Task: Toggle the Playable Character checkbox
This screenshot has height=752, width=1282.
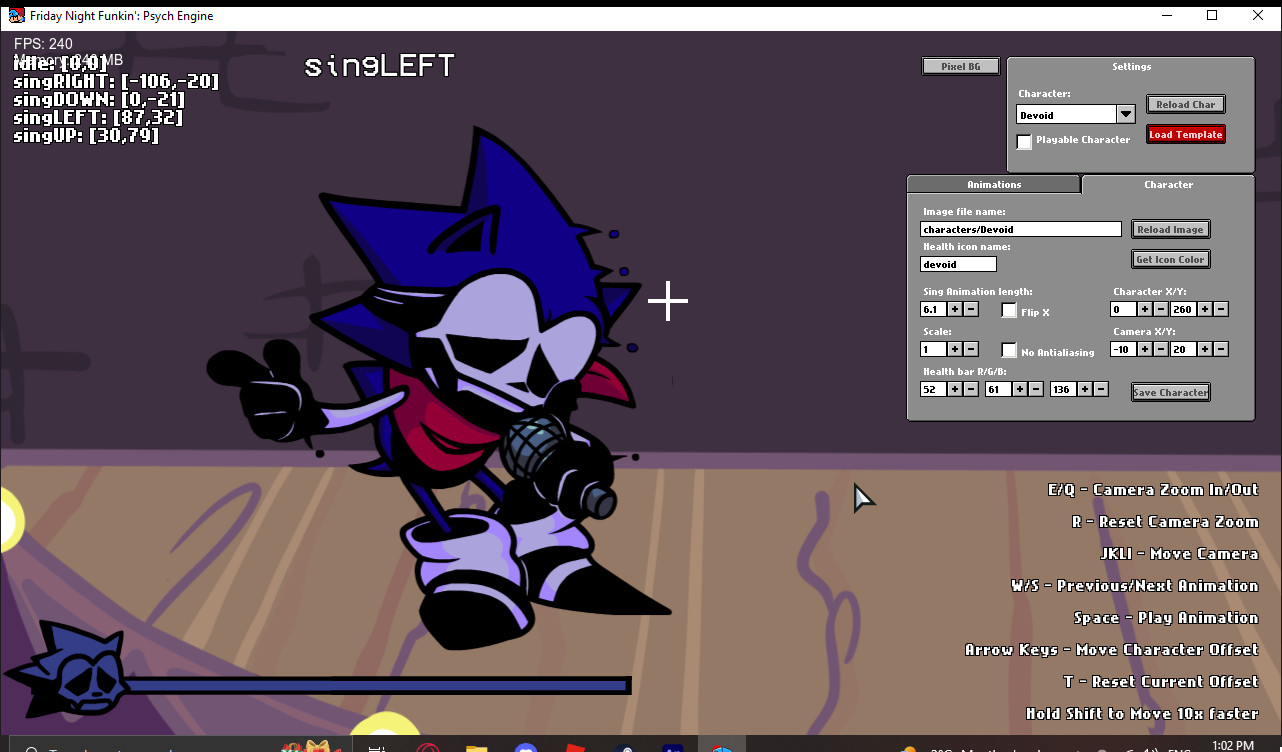Action: [1024, 141]
